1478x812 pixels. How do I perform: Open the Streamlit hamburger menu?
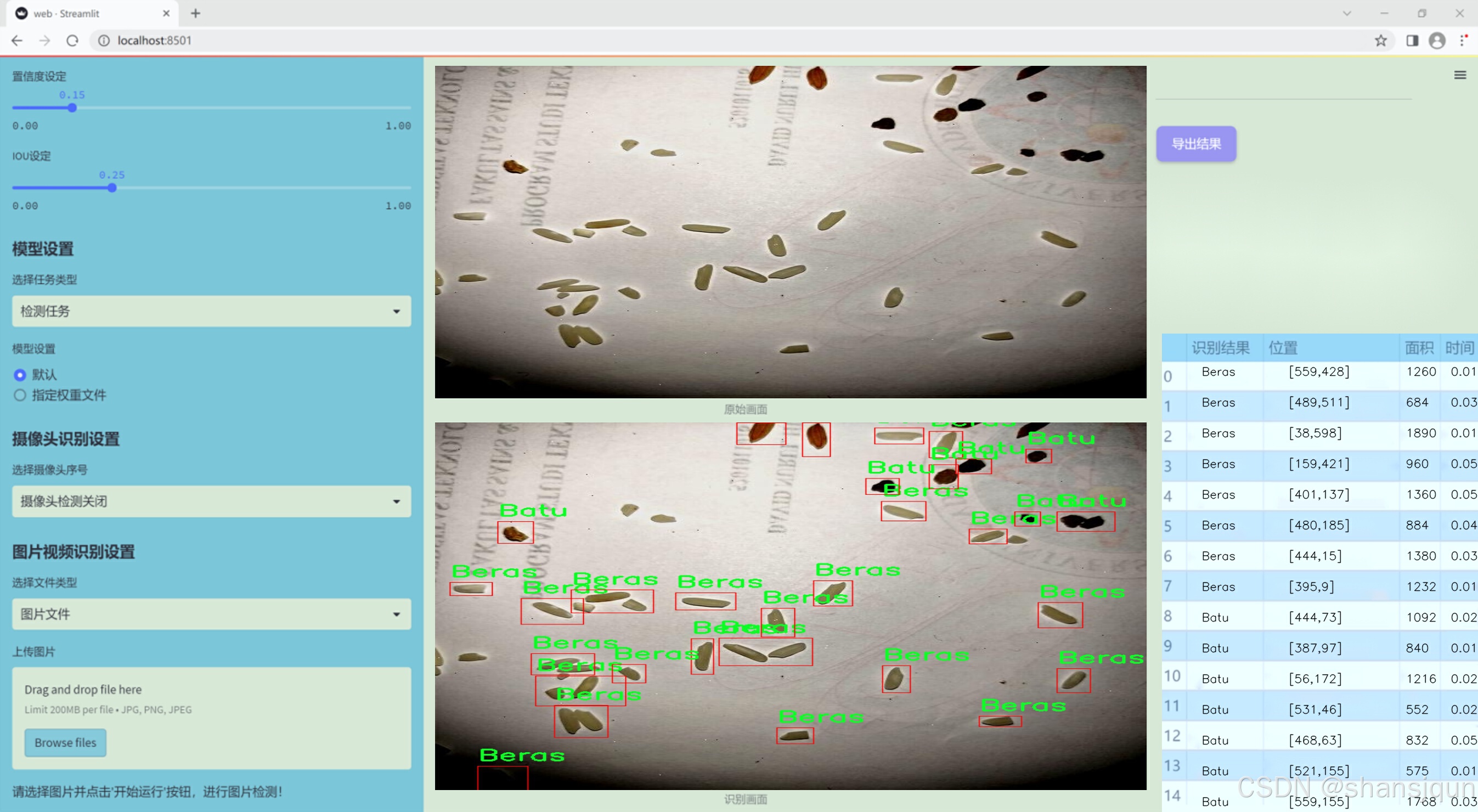pos(1460,75)
